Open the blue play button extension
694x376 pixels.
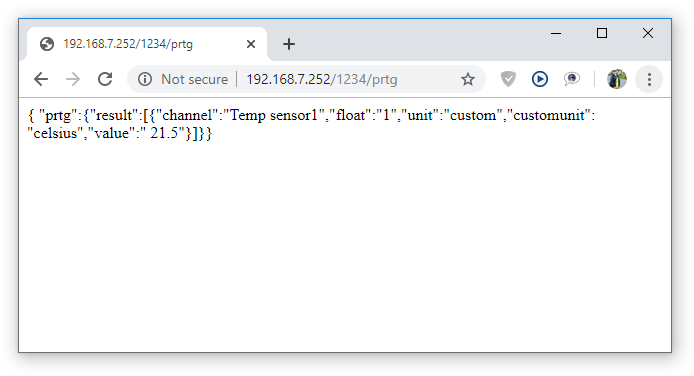click(x=540, y=79)
